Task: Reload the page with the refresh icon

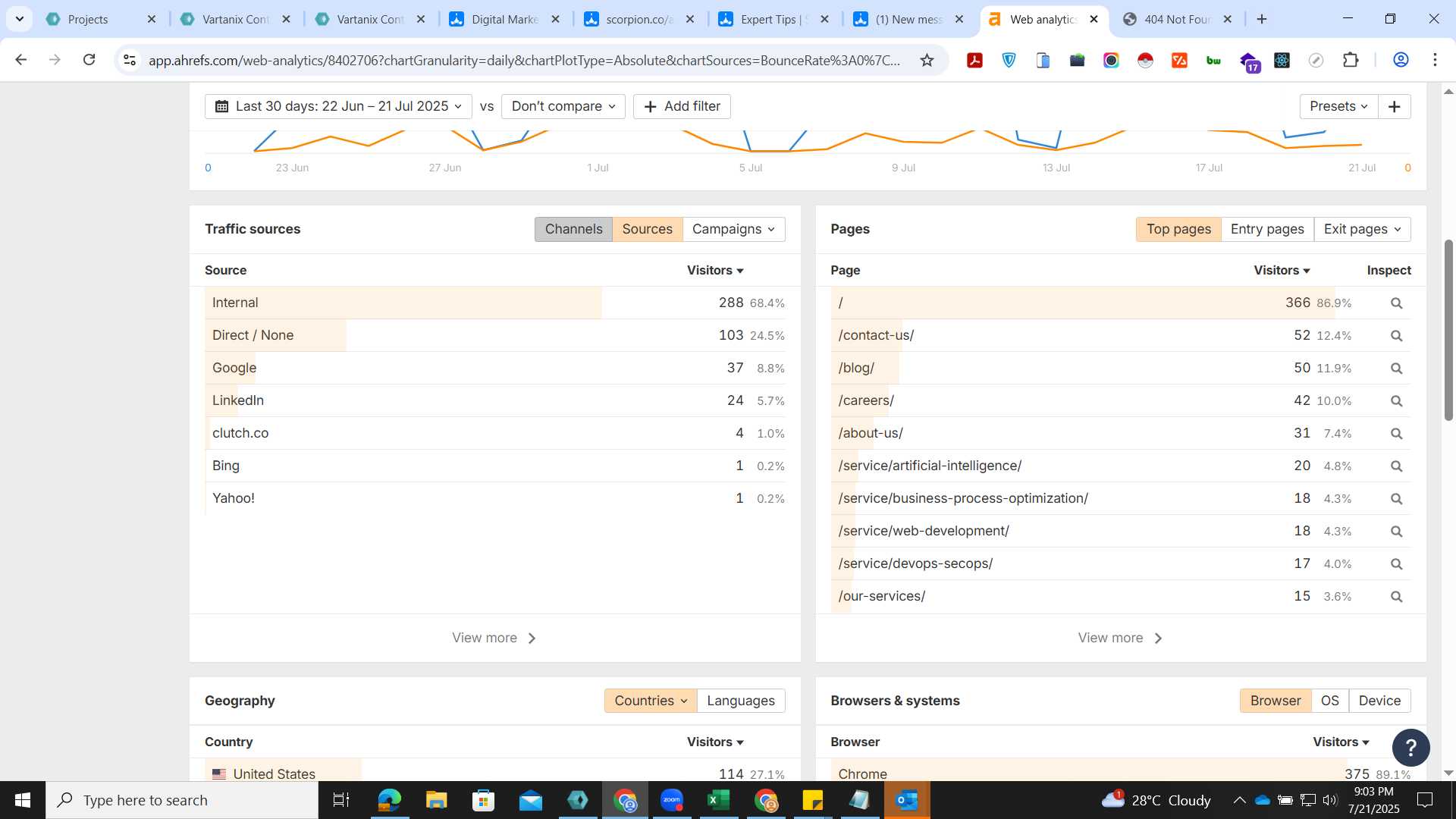Action: tap(89, 60)
